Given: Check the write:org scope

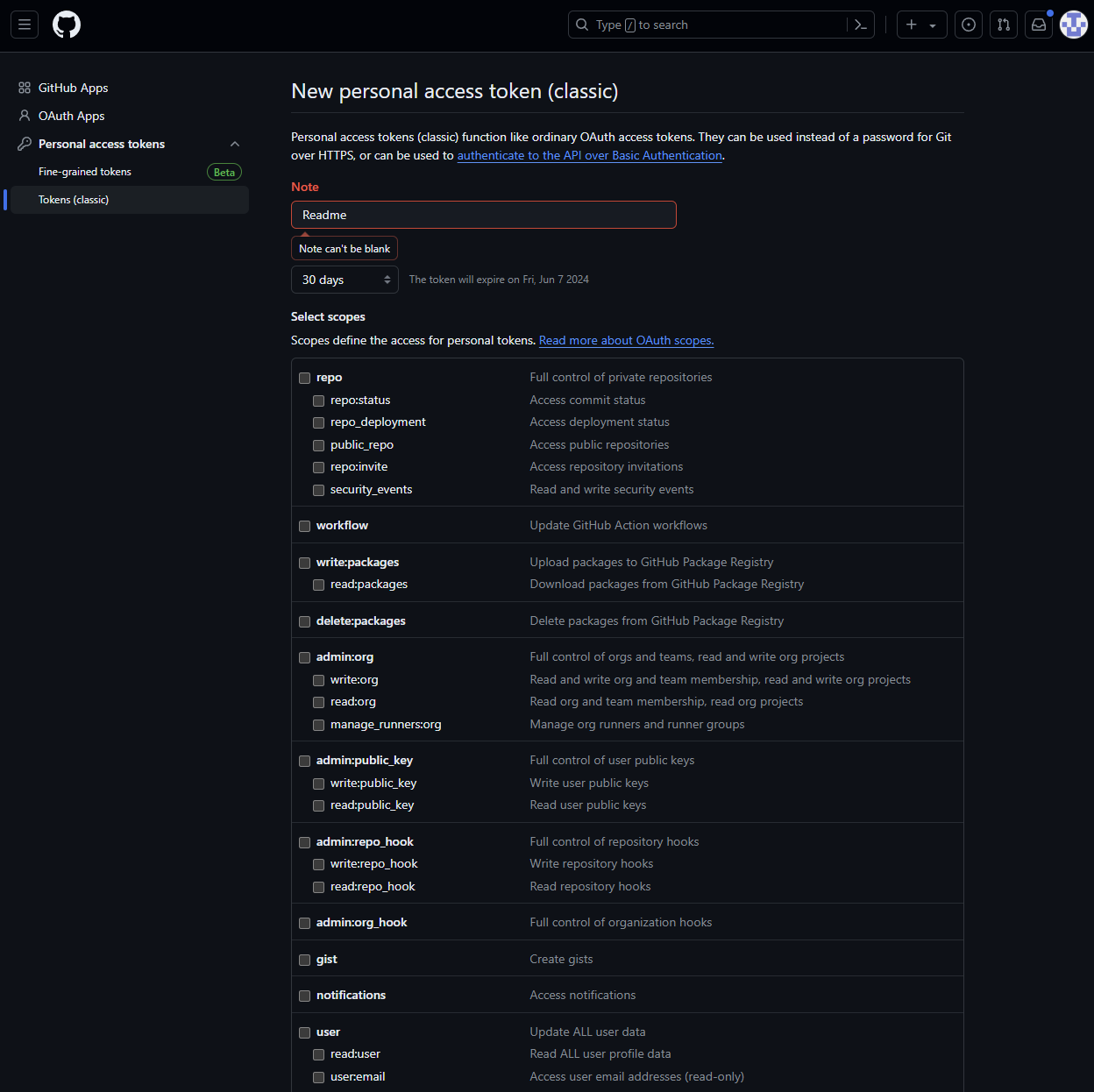Looking at the screenshot, I should (319, 680).
